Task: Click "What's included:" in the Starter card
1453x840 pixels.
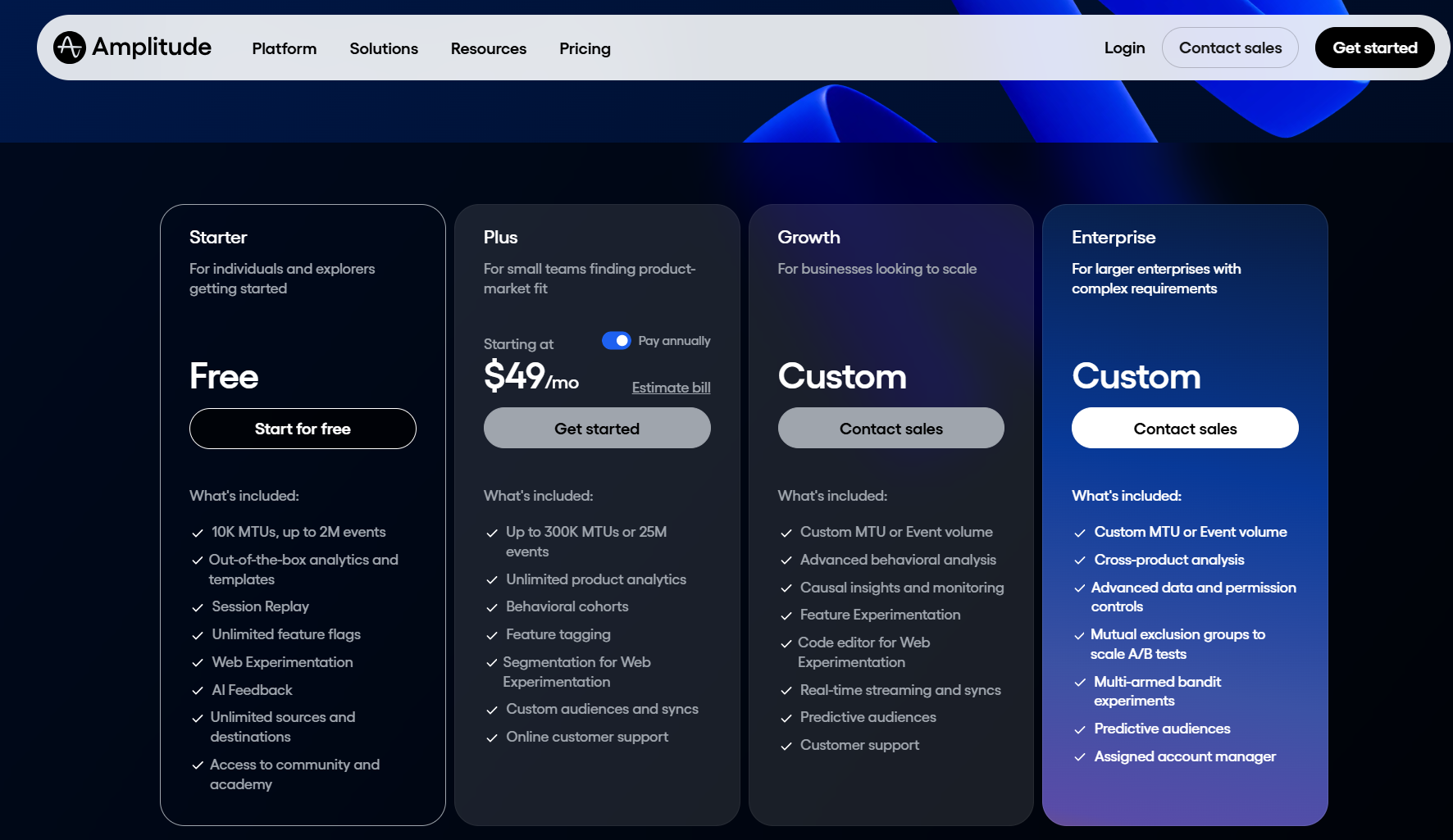Action: (244, 496)
